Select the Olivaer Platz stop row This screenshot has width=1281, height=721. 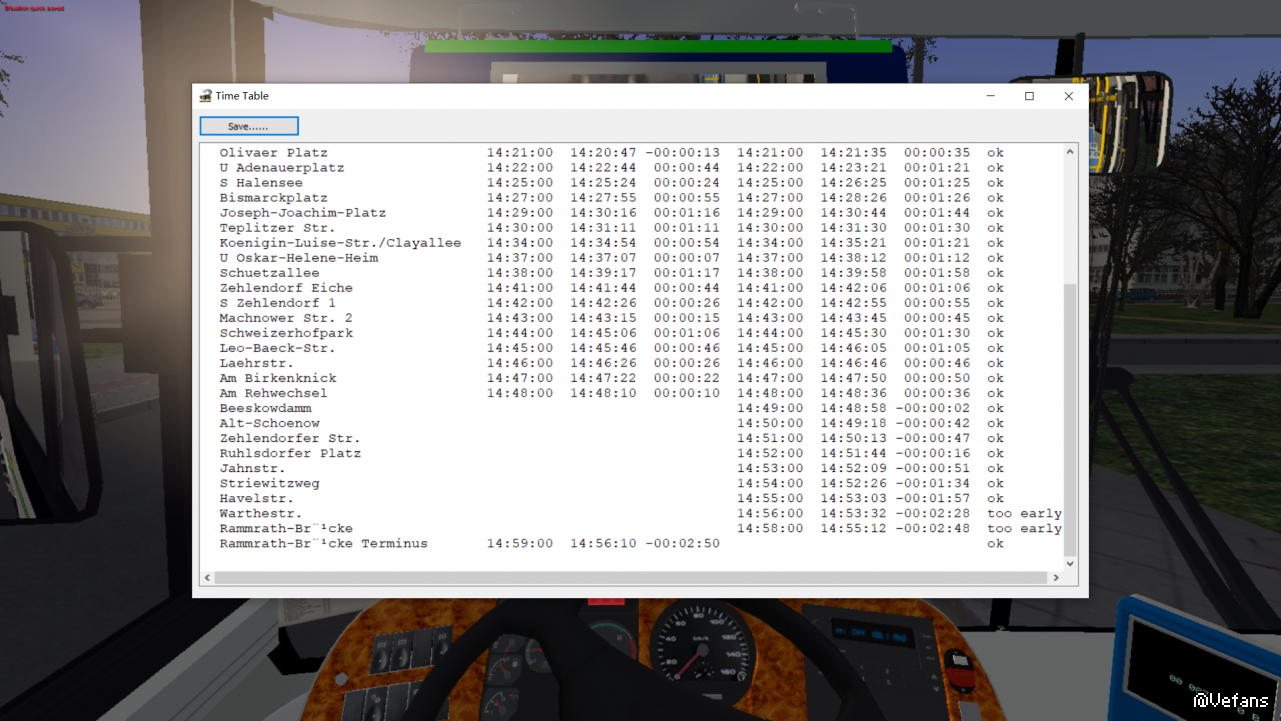tap(273, 153)
